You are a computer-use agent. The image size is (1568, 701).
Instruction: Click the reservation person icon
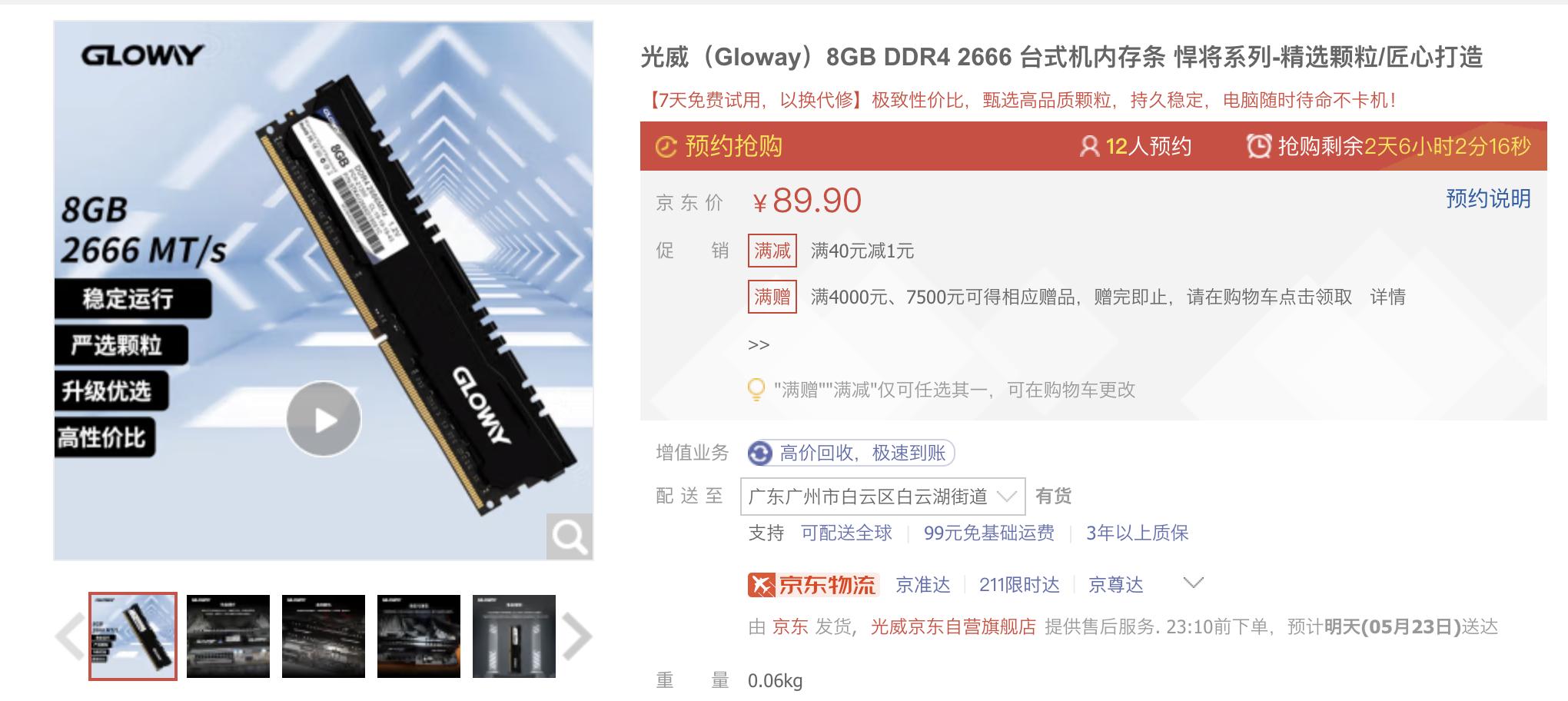(x=1089, y=146)
